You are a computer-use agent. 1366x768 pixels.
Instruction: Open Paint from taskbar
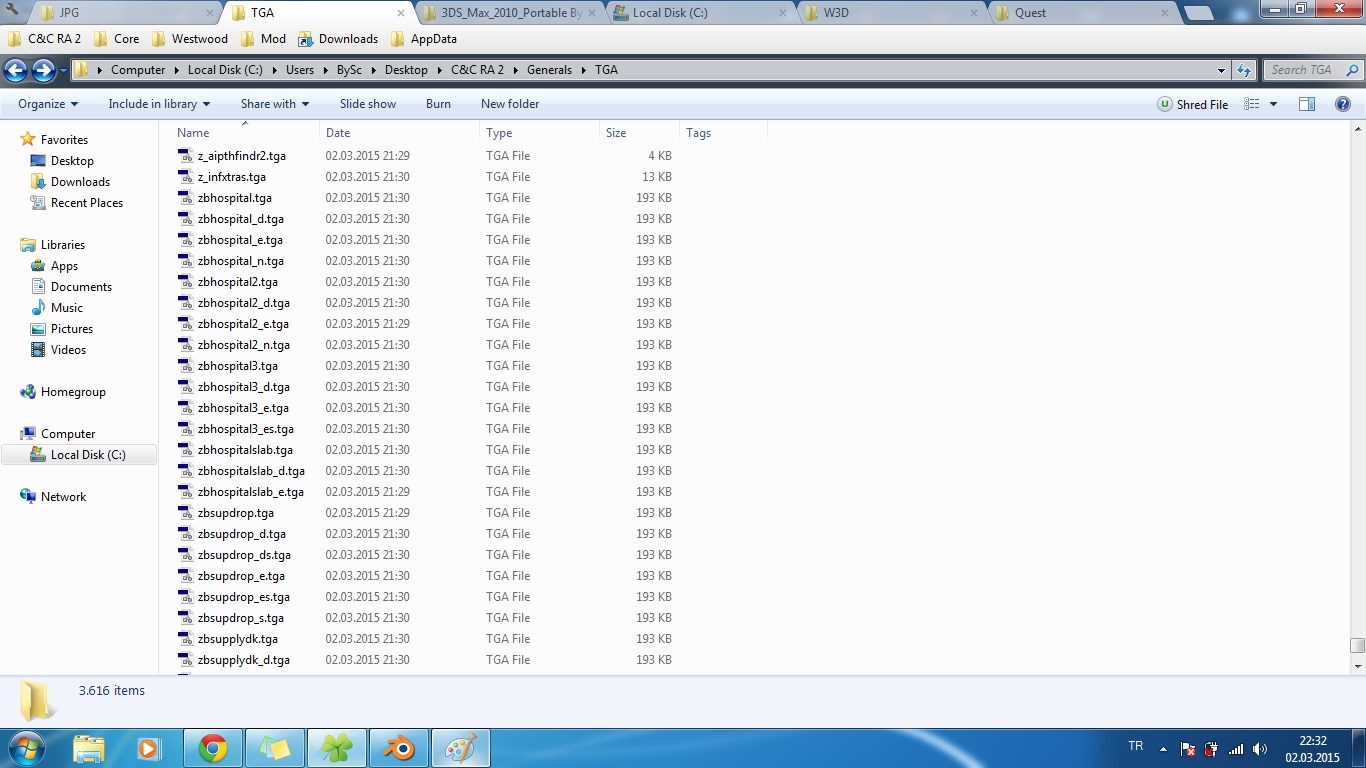[461, 748]
